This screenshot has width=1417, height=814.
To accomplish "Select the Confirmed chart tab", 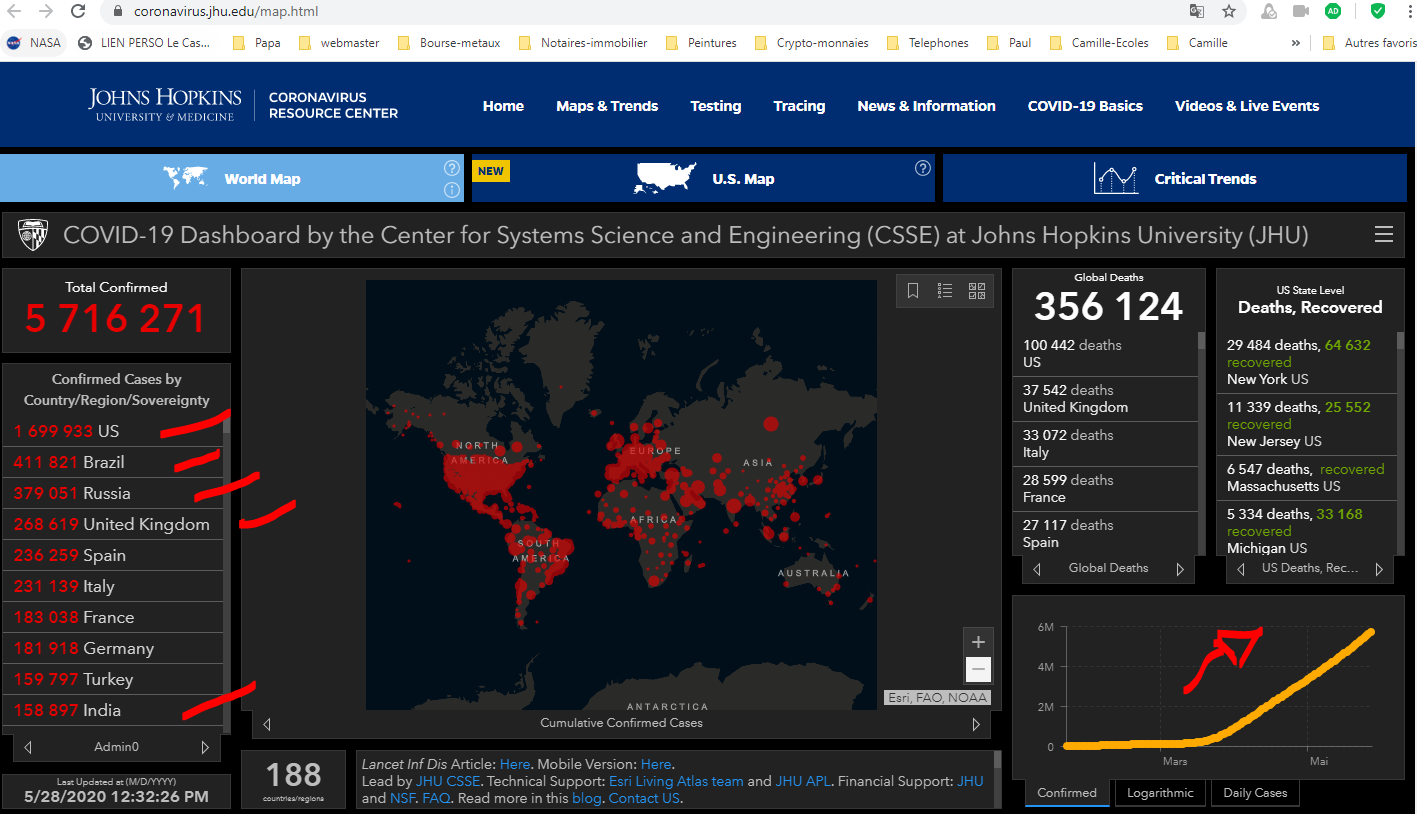I will point(1066,793).
